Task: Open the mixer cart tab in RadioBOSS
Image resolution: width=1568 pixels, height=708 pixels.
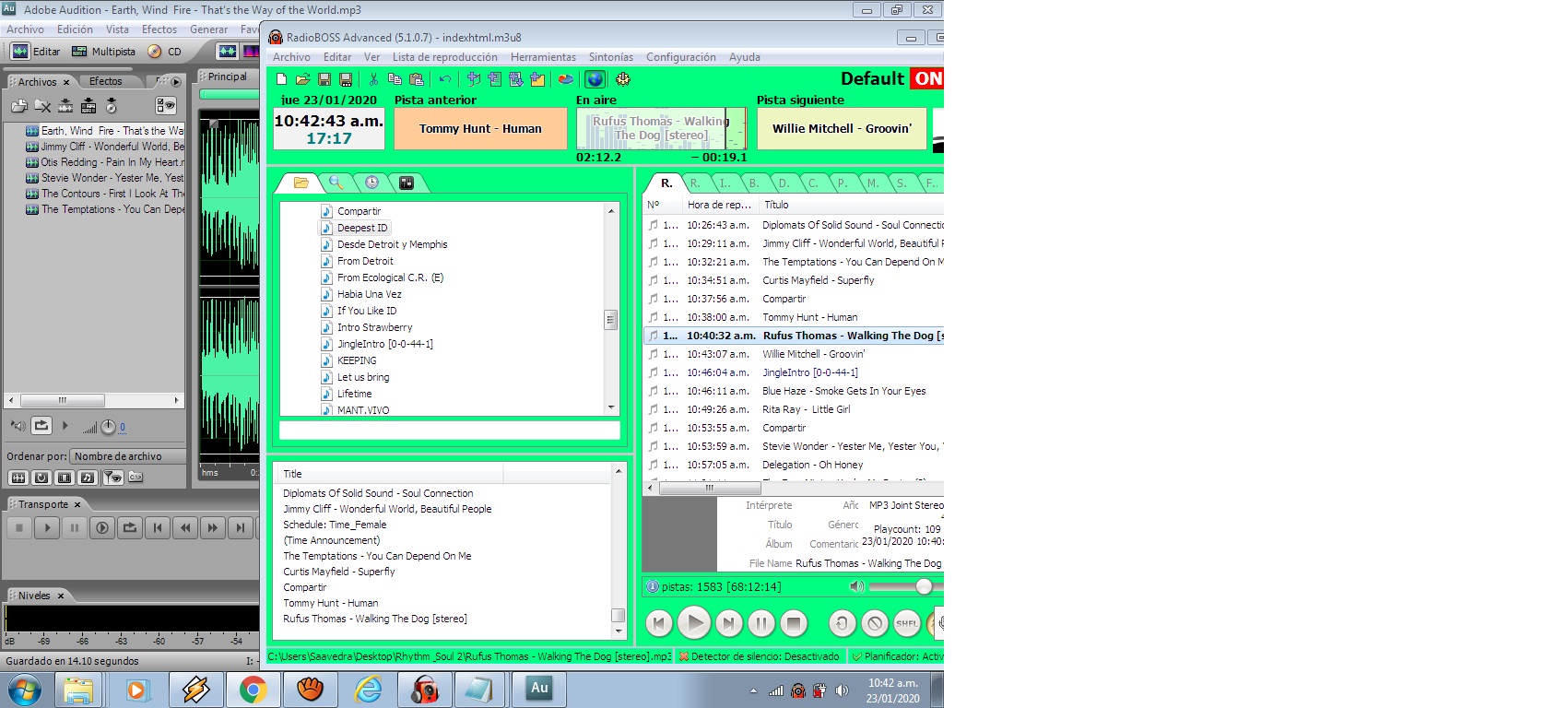Action: click(x=407, y=183)
